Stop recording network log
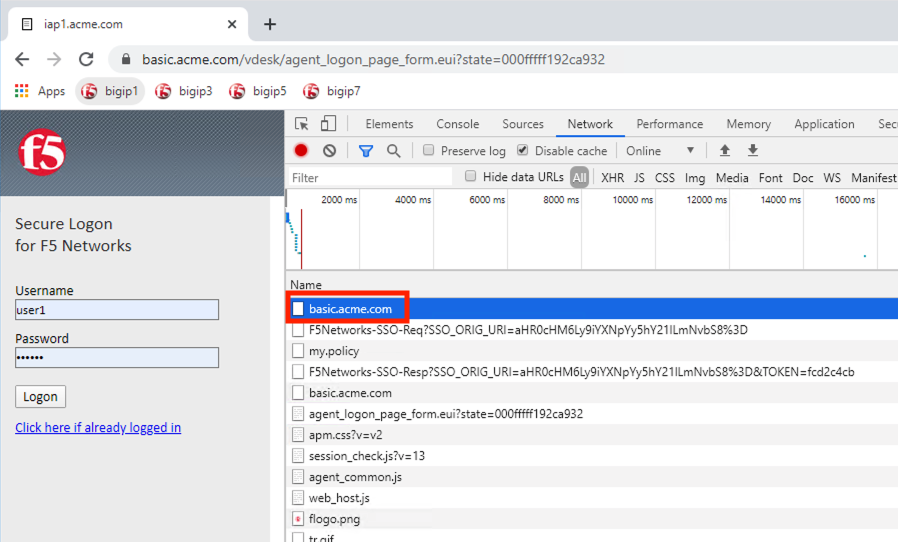The width and height of the screenshot is (898, 542). (301, 151)
